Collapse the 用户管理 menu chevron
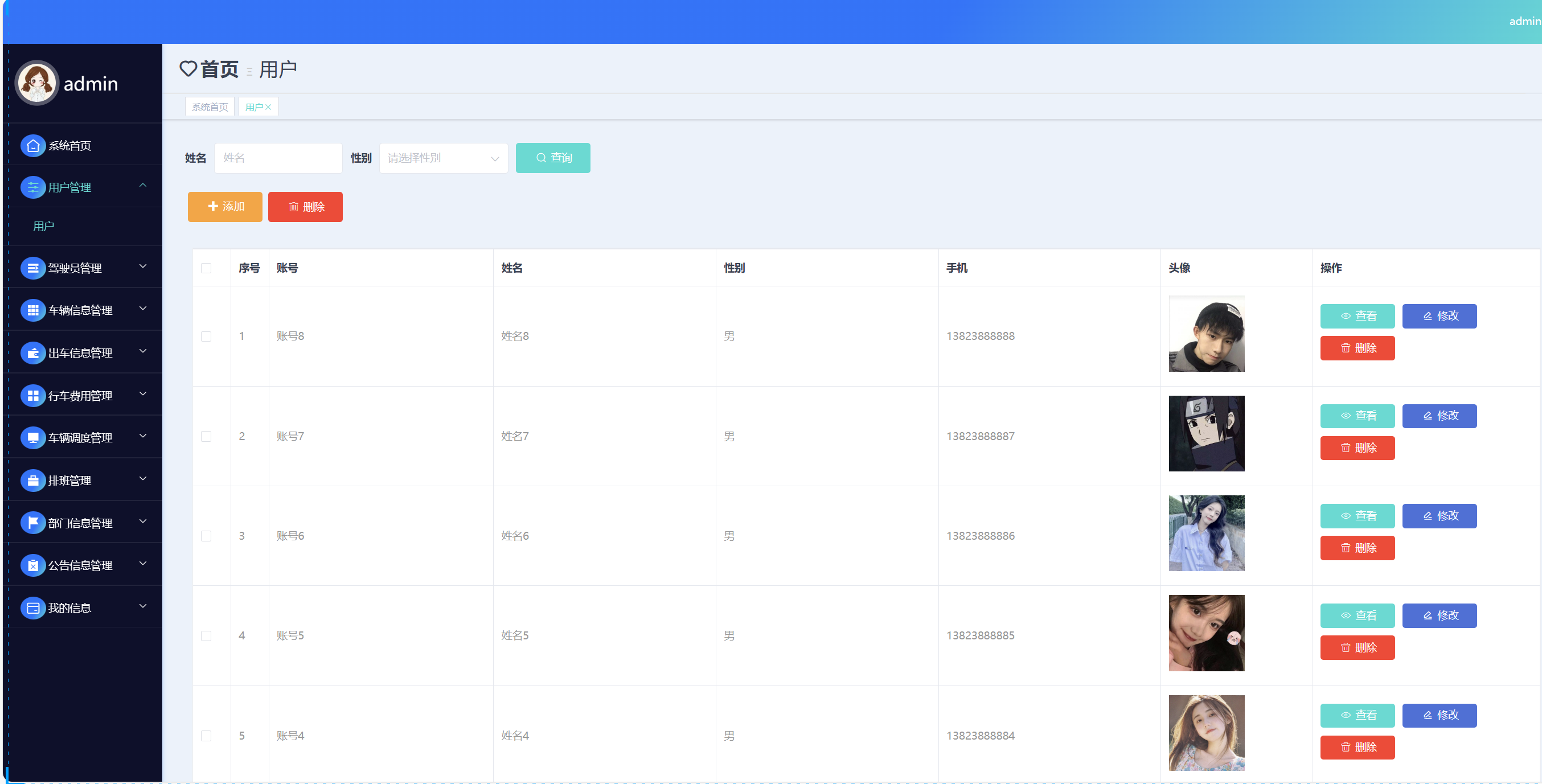The height and width of the screenshot is (784, 1542). [143, 186]
